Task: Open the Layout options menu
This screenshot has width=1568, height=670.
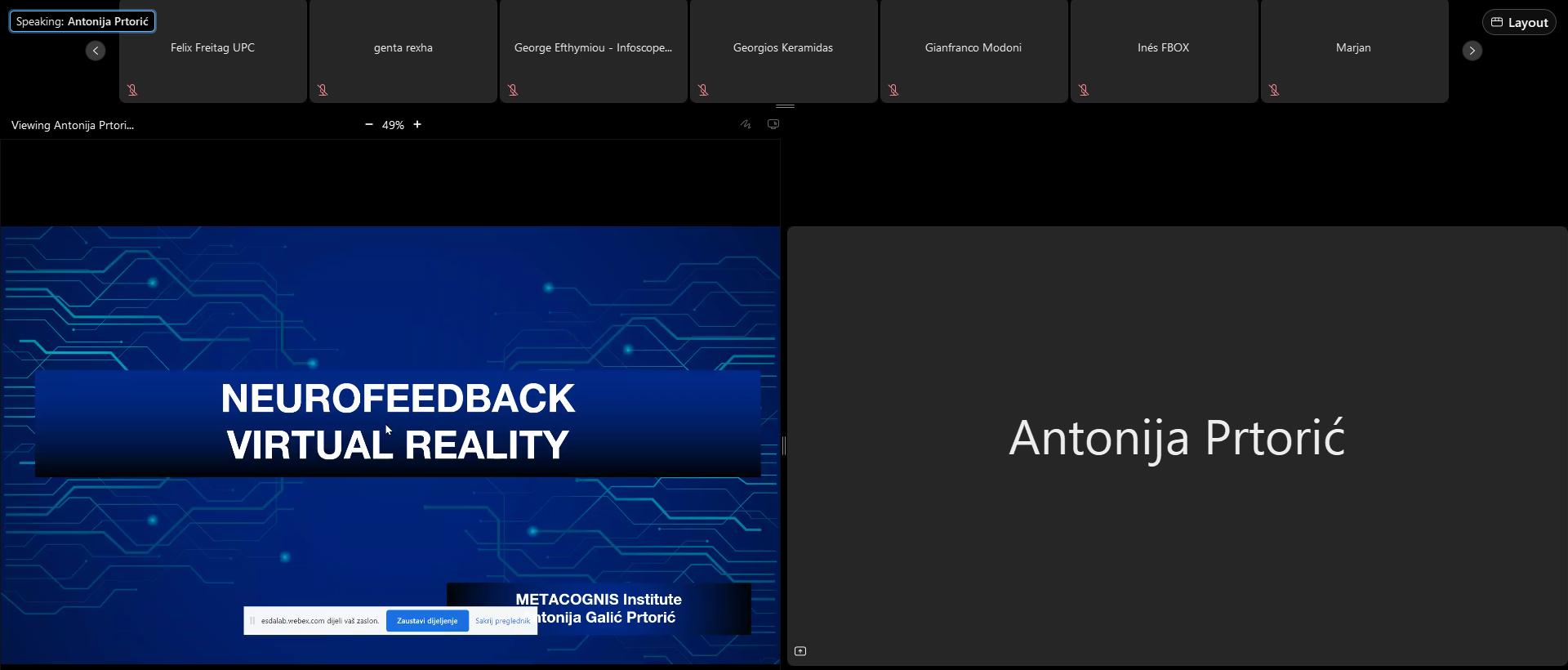Action: (1519, 22)
